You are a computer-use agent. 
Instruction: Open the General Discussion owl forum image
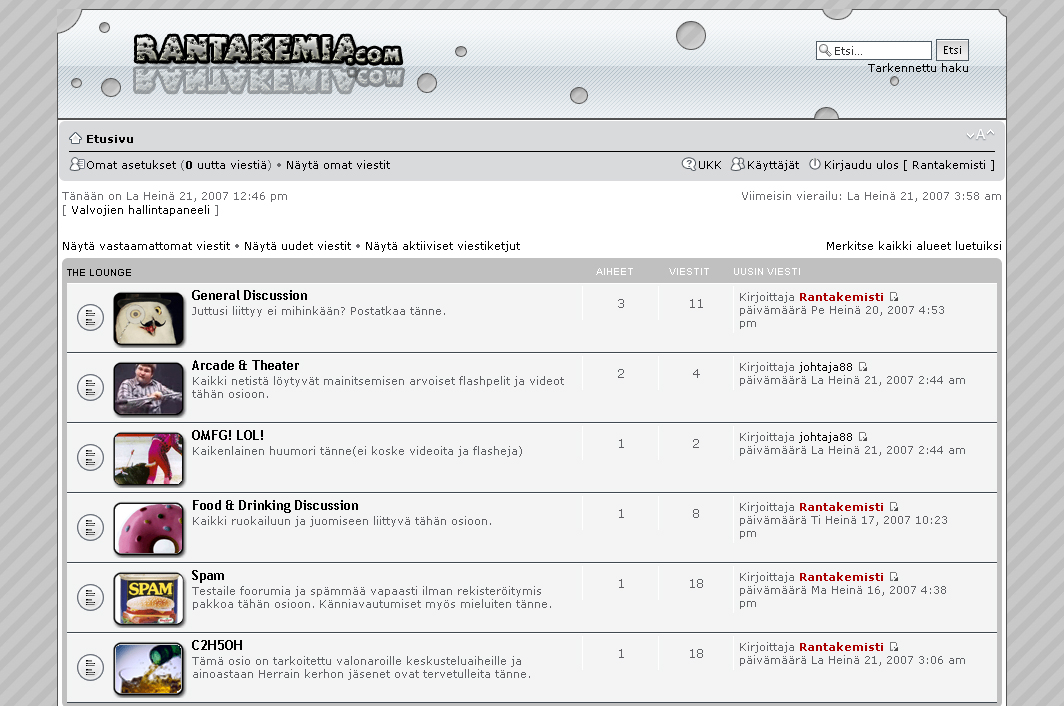[149, 318]
